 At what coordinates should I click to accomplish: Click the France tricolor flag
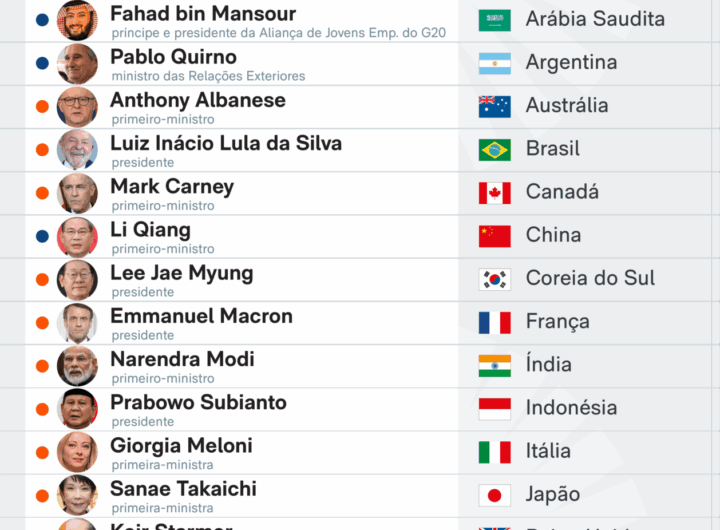(494, 322)
